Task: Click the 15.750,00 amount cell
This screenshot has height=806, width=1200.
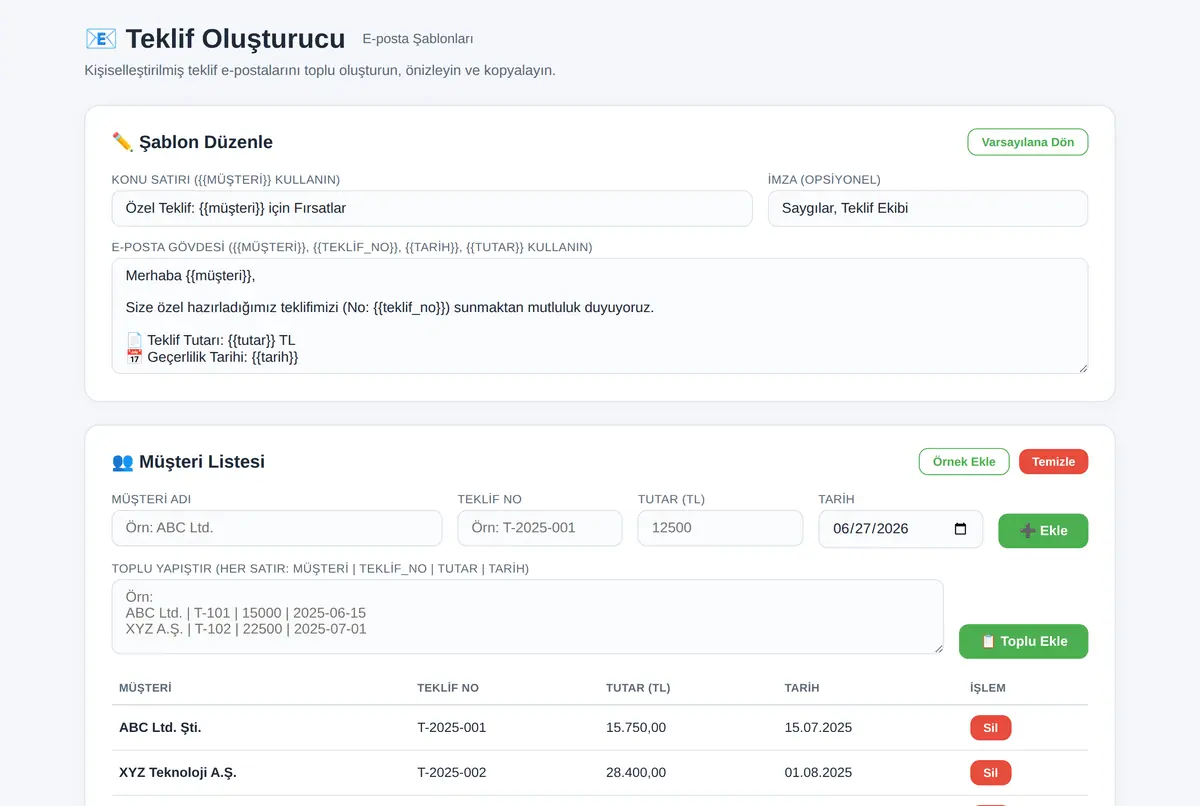Action: 636,728
